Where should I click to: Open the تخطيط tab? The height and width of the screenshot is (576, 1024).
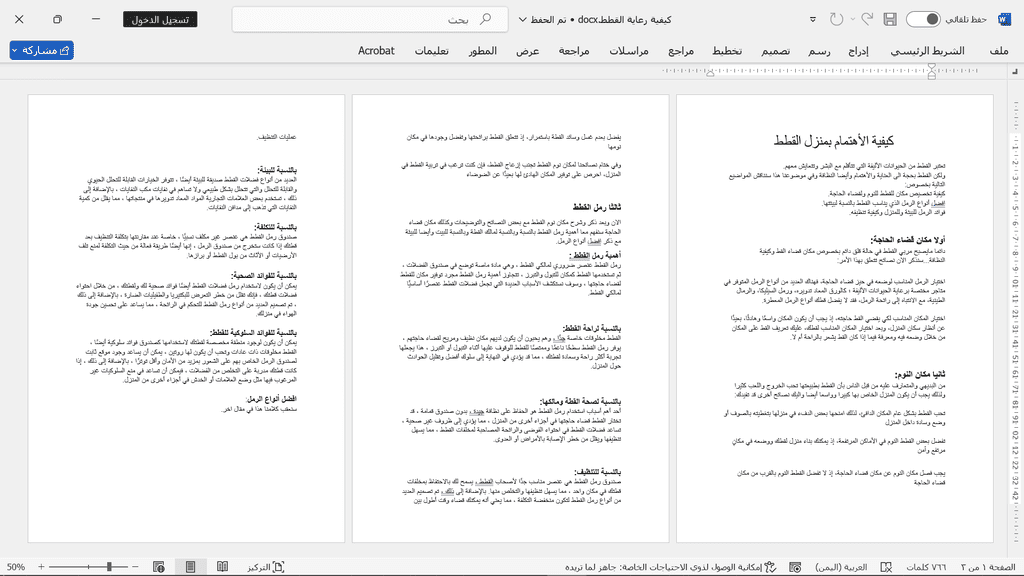point(727,51)
